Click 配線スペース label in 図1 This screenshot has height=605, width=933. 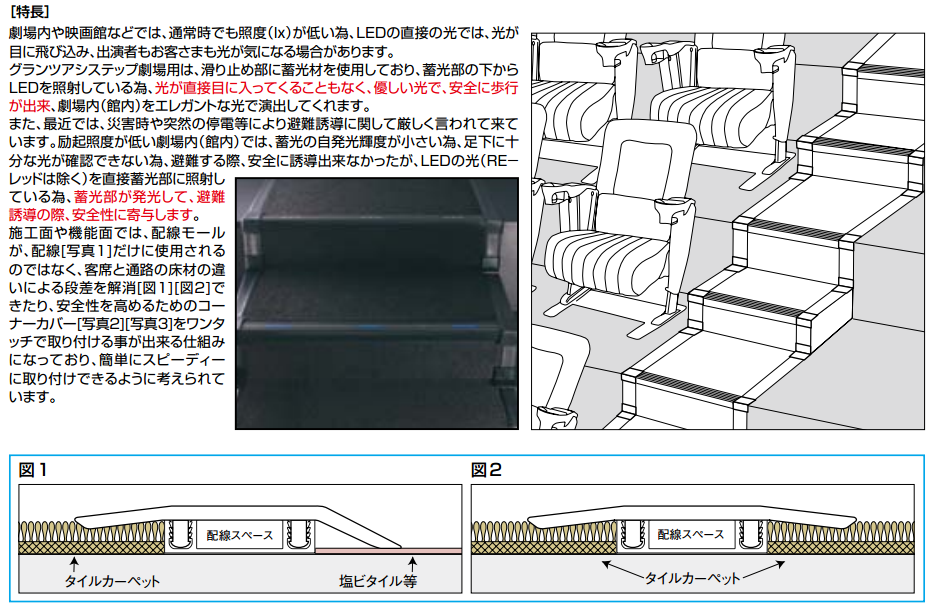coord(239,535)
